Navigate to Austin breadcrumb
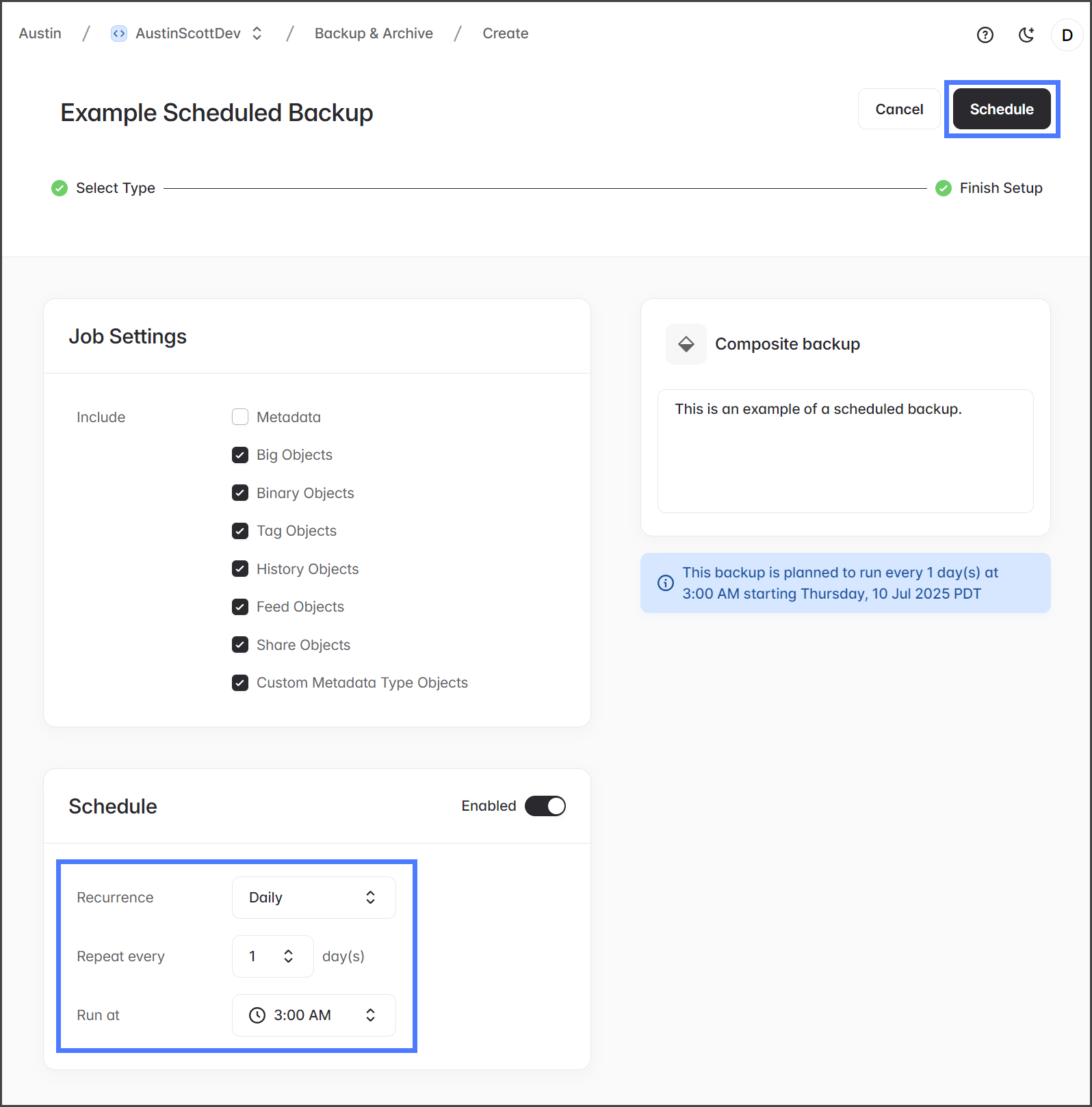The width and height of the screenshot is (1092, 1107). point(40,34)
